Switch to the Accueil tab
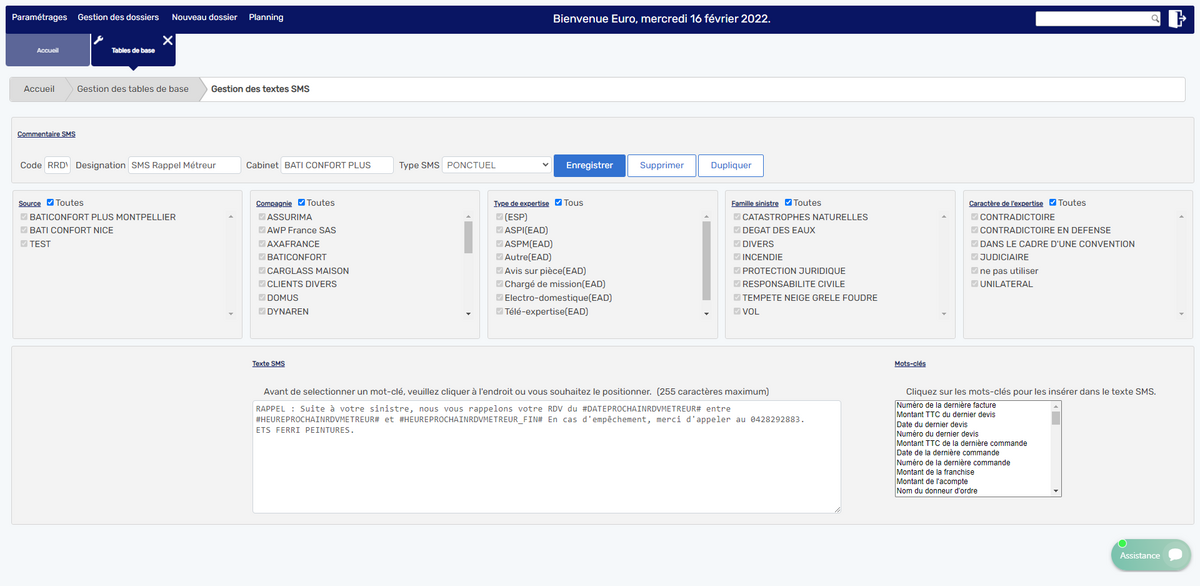Viewport: 1200px width, 586px height. pos(48,49)
